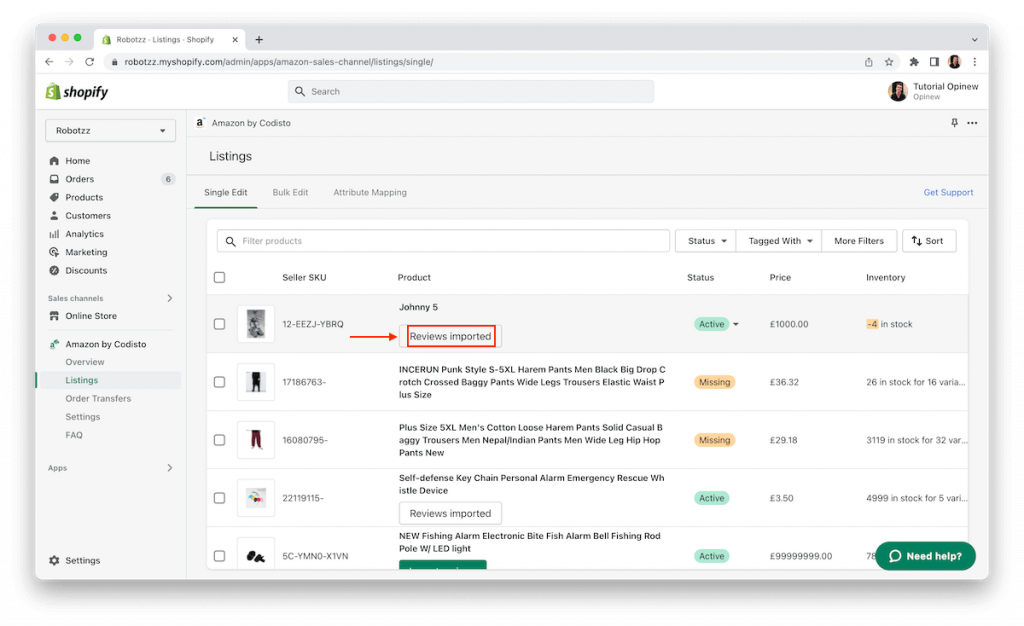Screen dimensions: 1024x626
Task: Click the Analytics bar chart icon
Action: click(x=54, y=234)
